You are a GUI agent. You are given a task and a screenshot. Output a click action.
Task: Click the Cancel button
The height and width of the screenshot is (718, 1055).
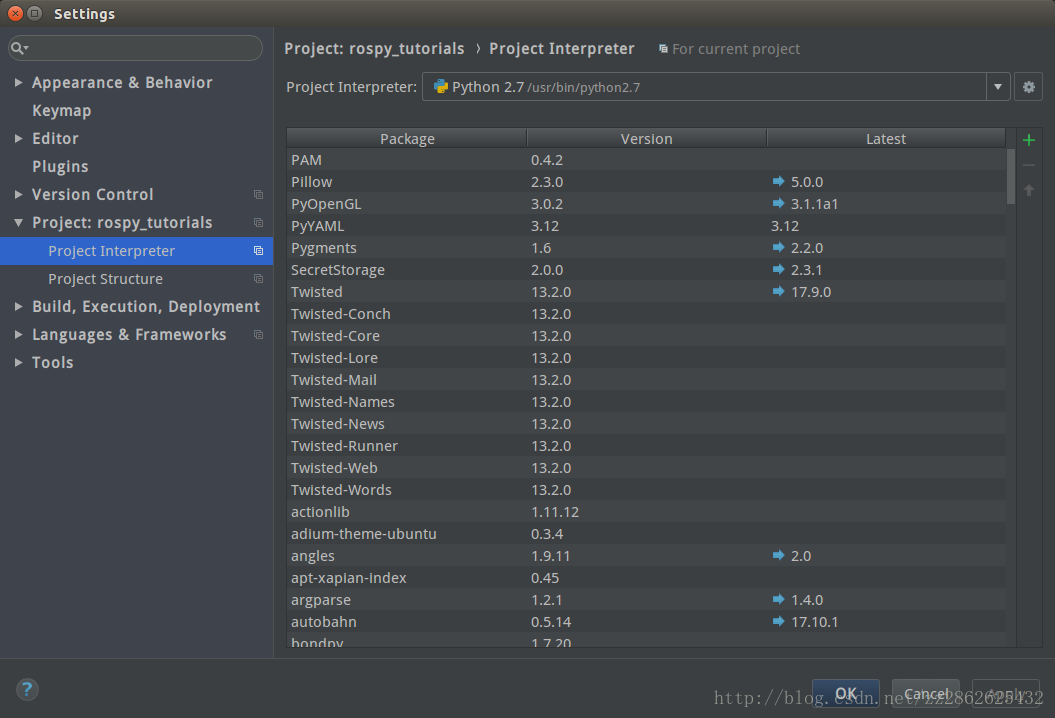point(926,693)
